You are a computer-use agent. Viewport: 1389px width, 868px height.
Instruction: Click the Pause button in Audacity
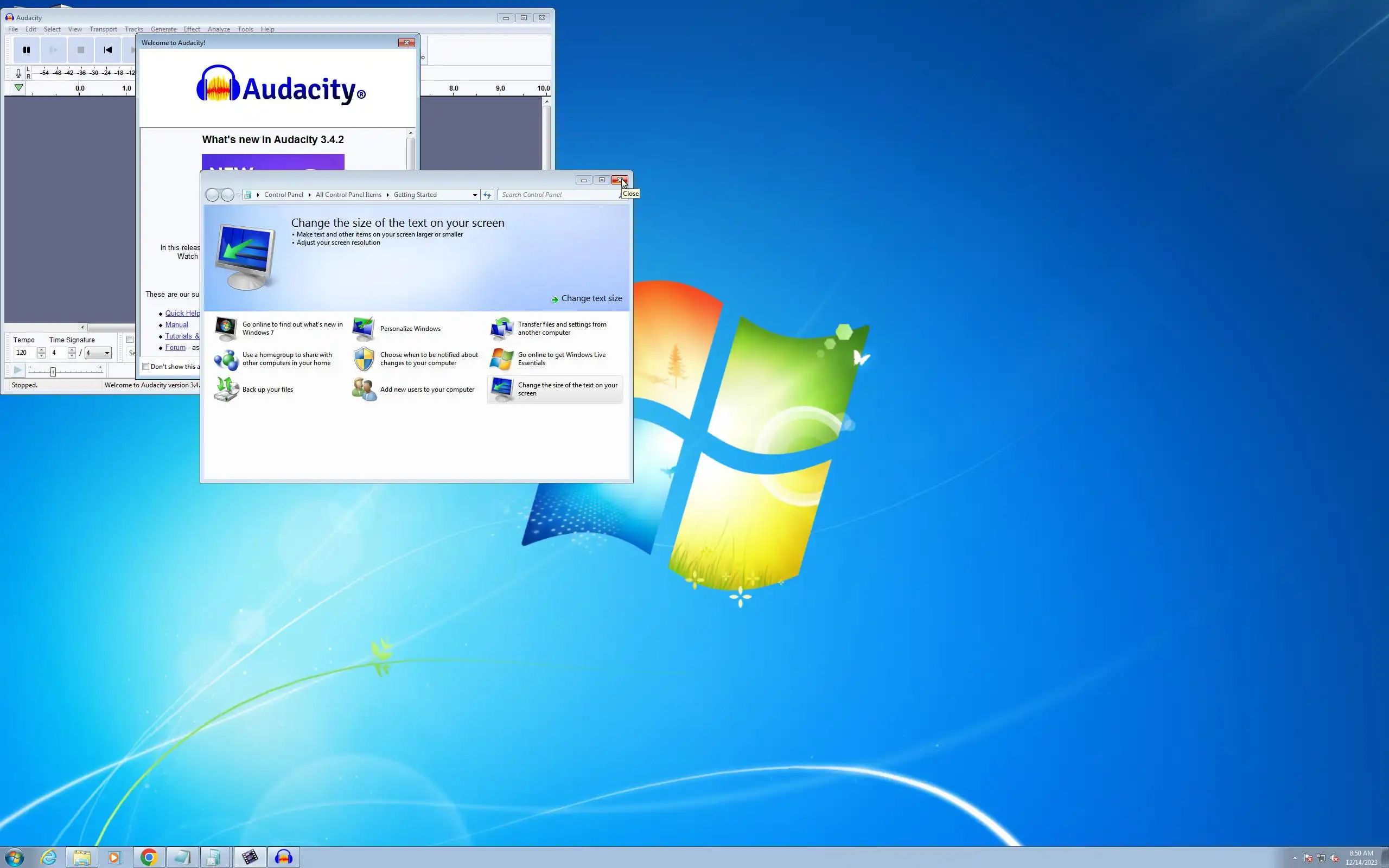point(27,50)
